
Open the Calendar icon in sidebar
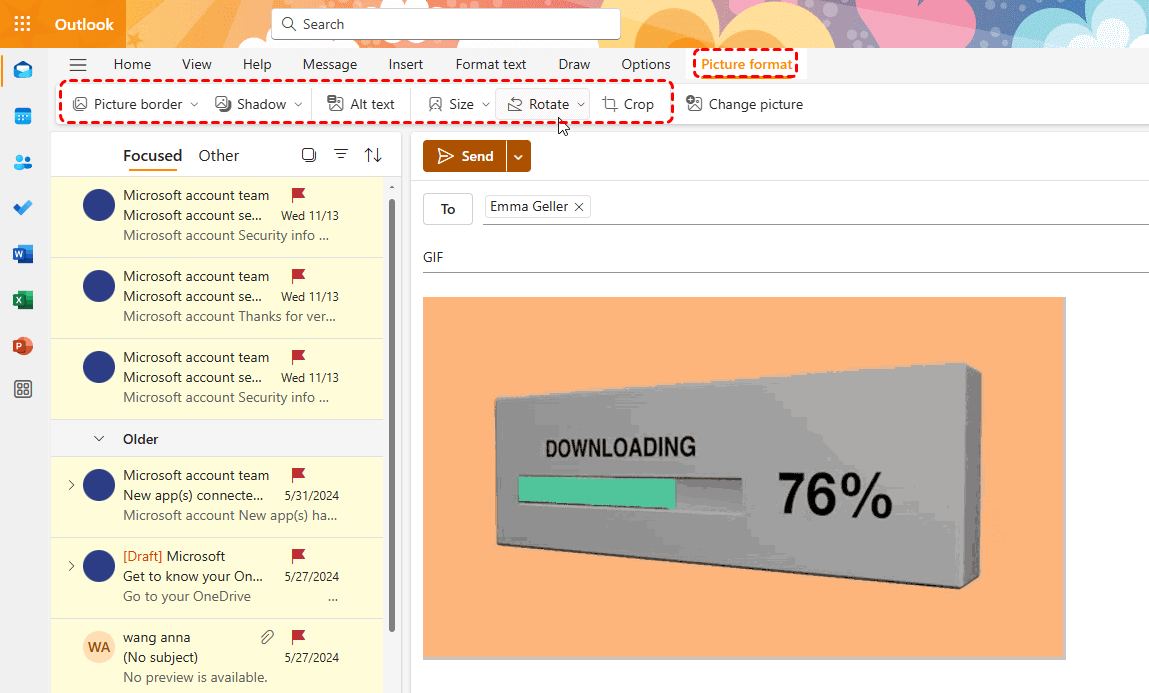click(x=23, y=116)
